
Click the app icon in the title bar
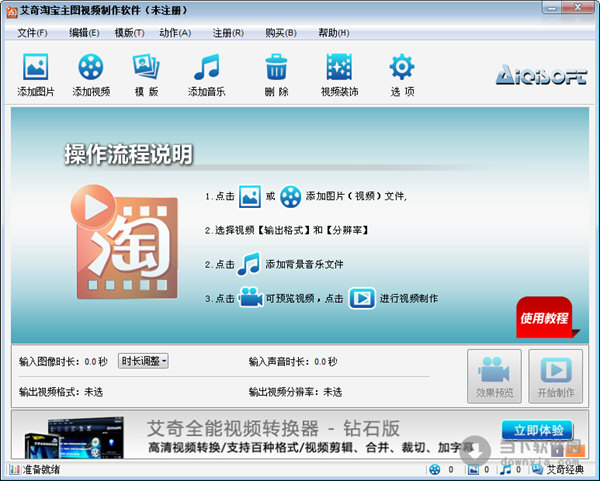tap(11, 11)
